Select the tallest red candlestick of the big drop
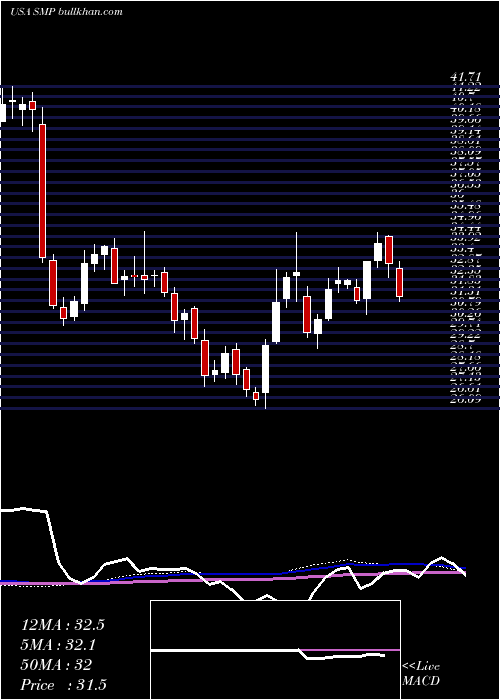The height and width of the screenshot is (700, 500). coord(42,191)
